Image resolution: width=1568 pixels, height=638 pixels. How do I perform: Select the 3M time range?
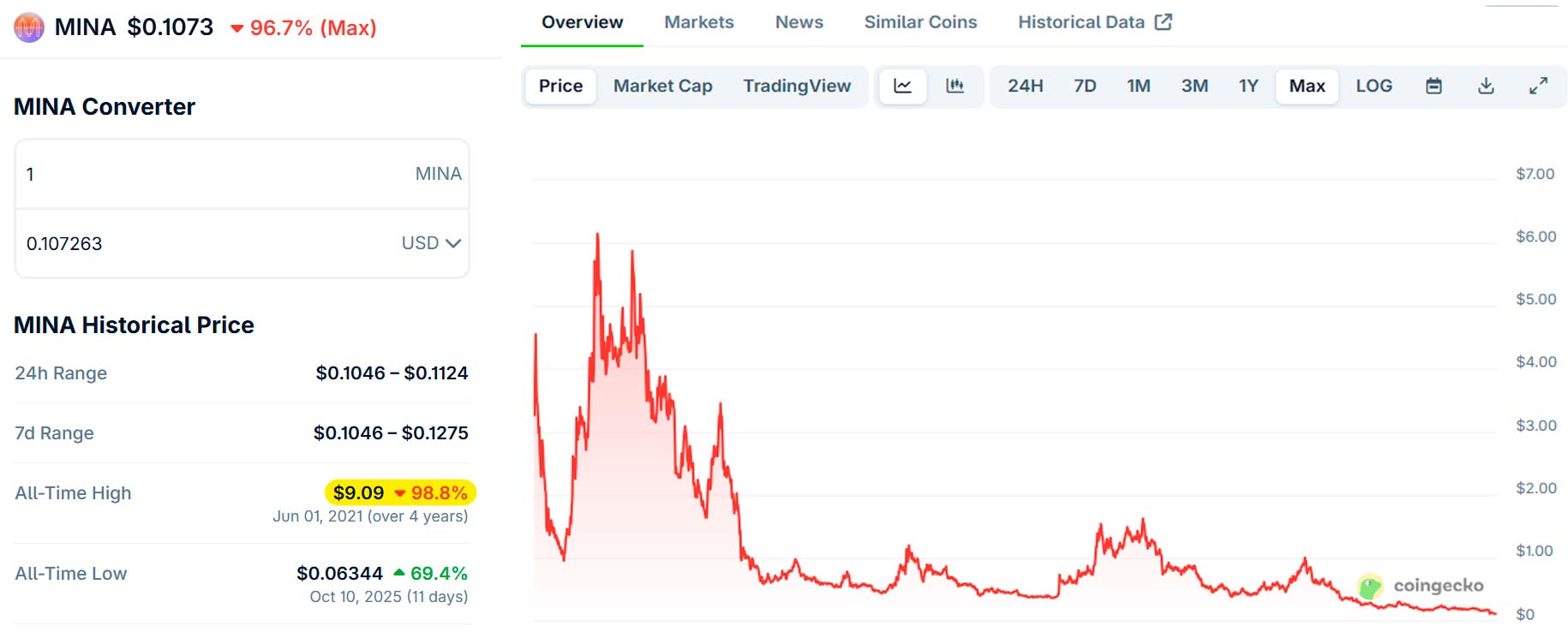(x=1194, y=86)
